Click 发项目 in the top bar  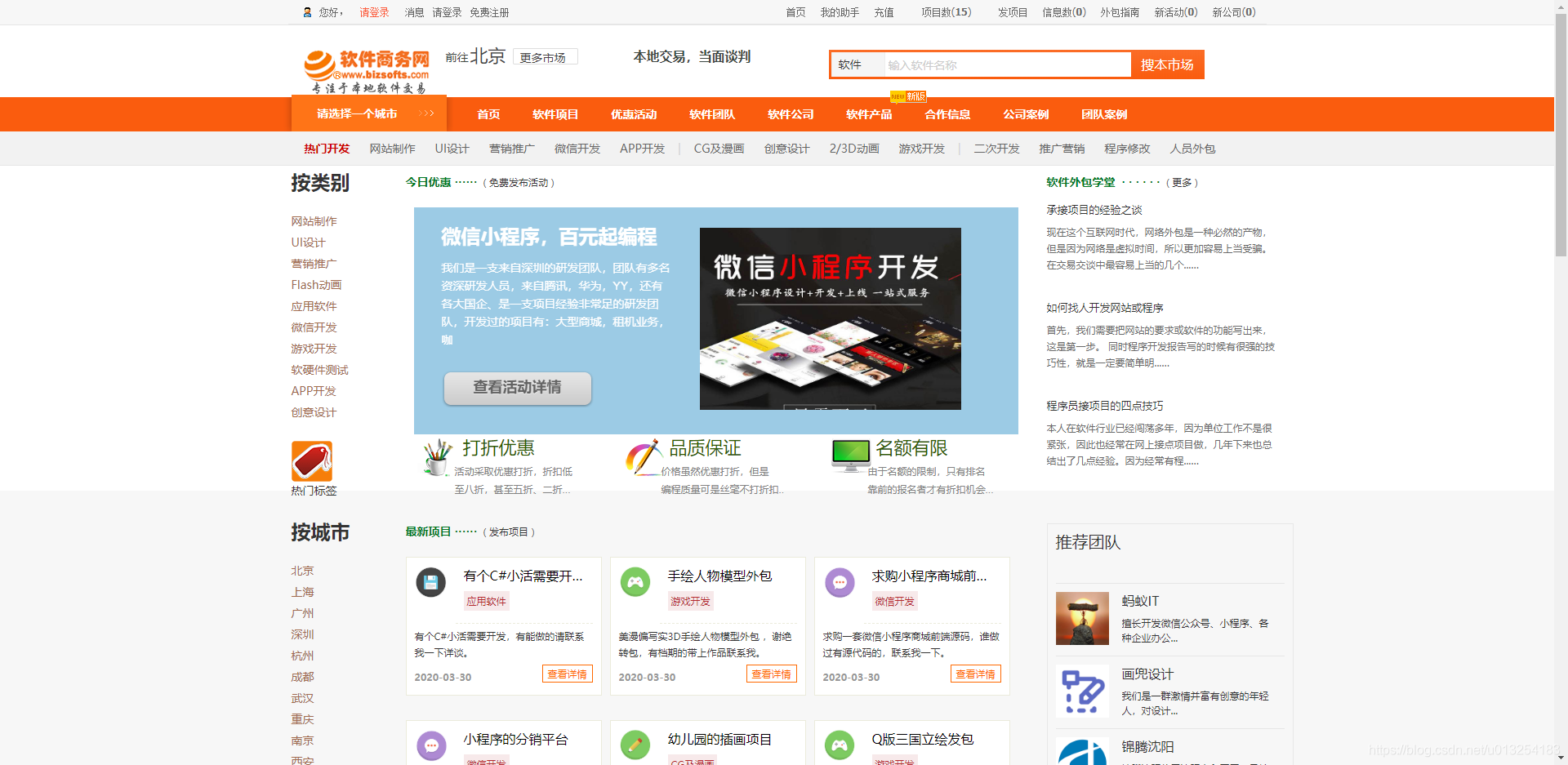tap(1013, 12)
